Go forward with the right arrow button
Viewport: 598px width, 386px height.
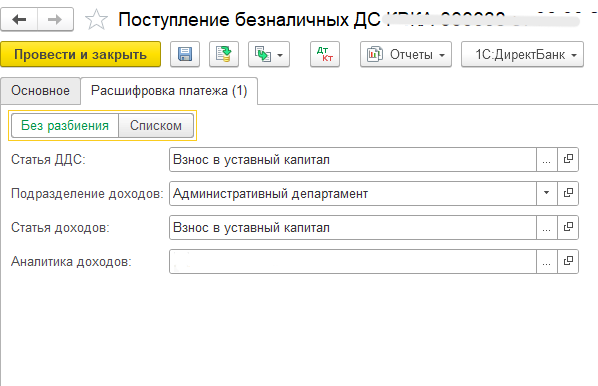55,19
